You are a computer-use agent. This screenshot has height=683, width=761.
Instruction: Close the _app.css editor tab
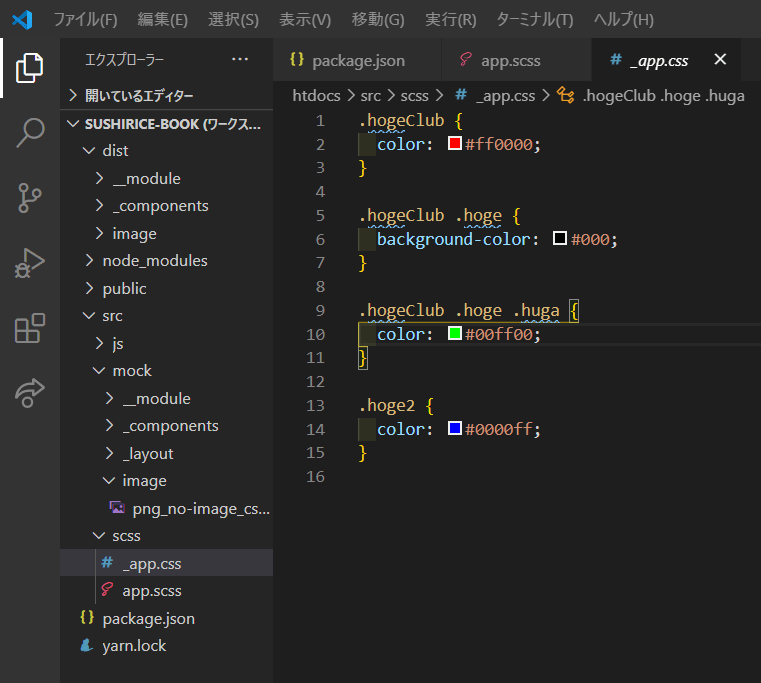click(720, 59)
